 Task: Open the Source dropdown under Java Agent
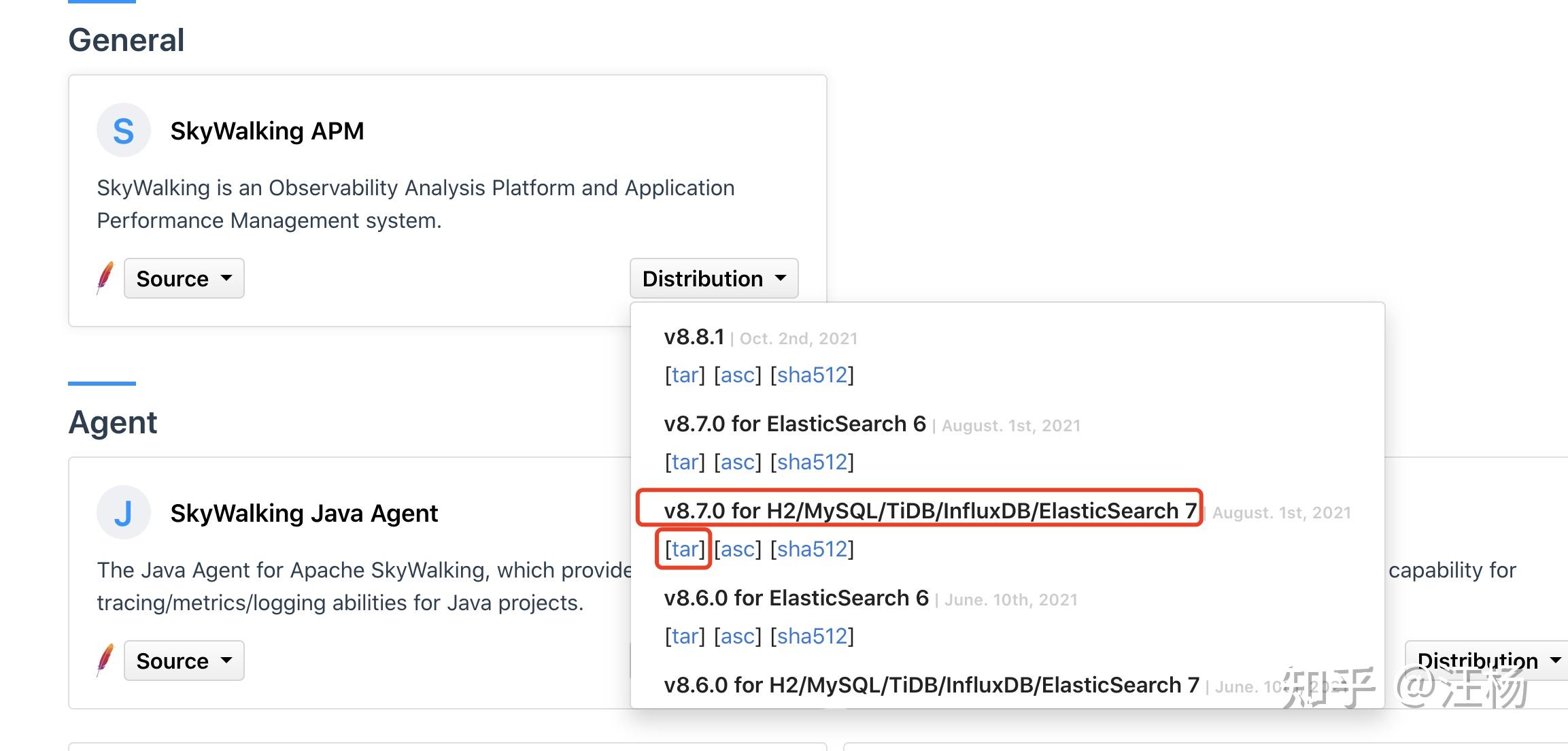pos(184,661)
